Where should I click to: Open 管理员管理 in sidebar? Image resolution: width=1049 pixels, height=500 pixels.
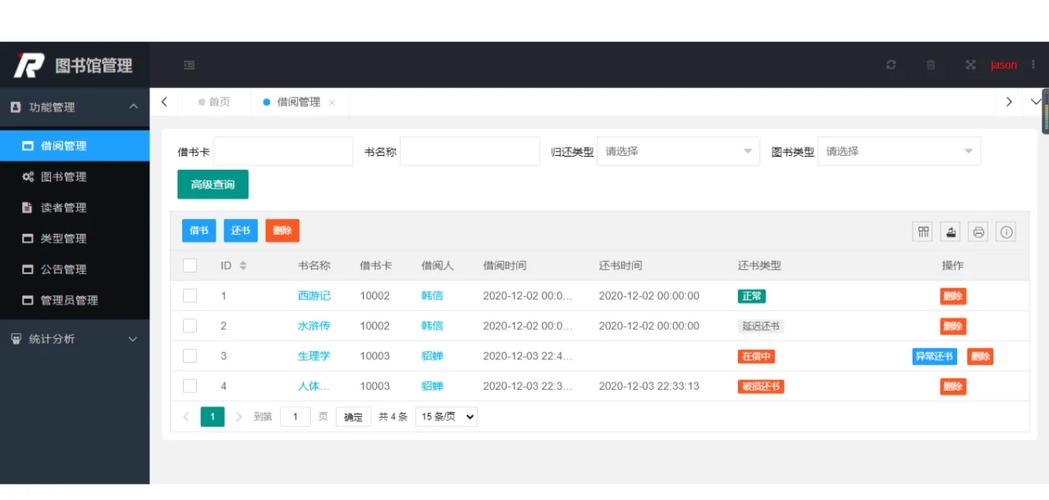point(74,300)
